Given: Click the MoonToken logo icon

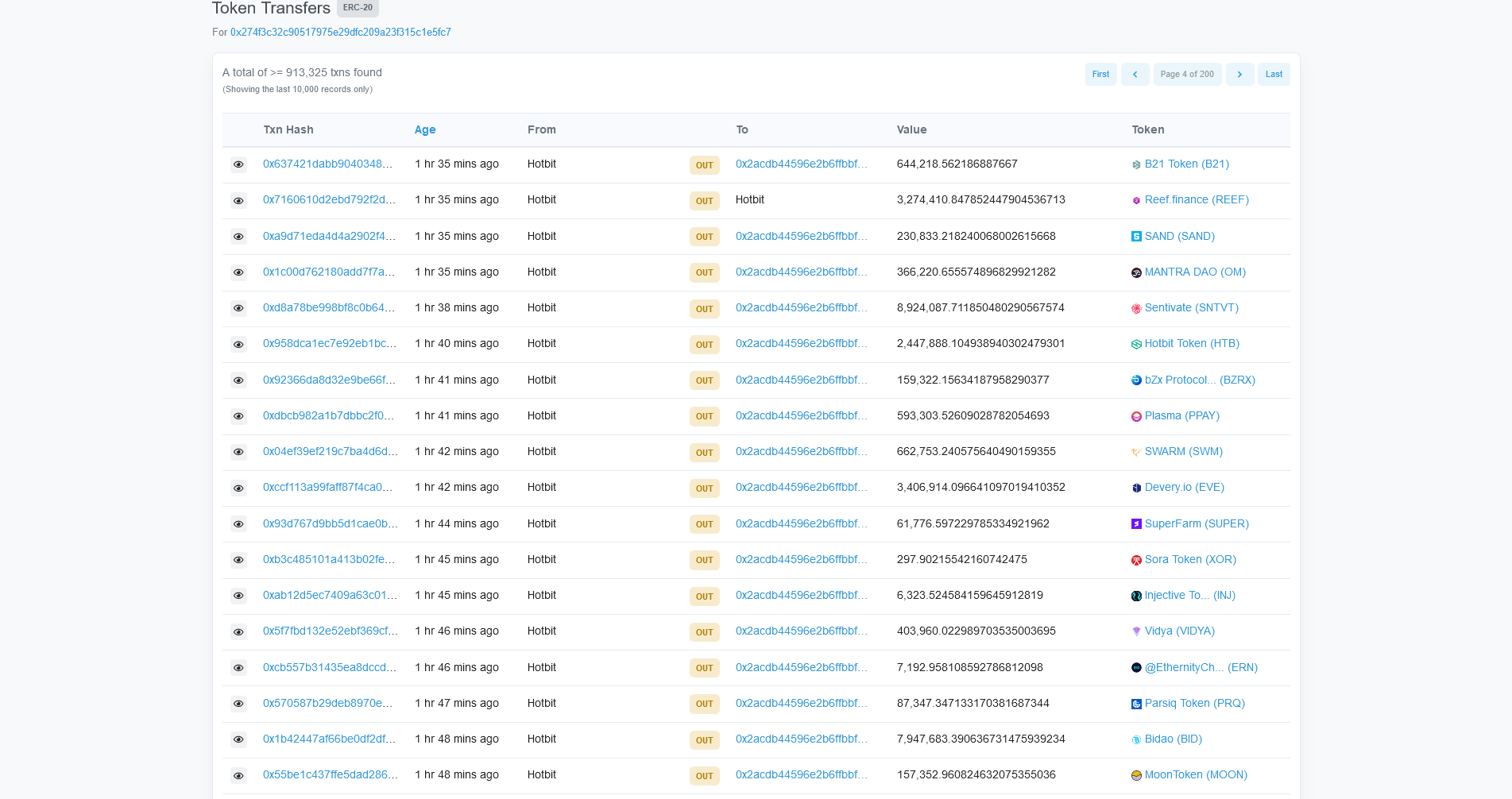Looking at the screenshot, I should [1136, 775].
